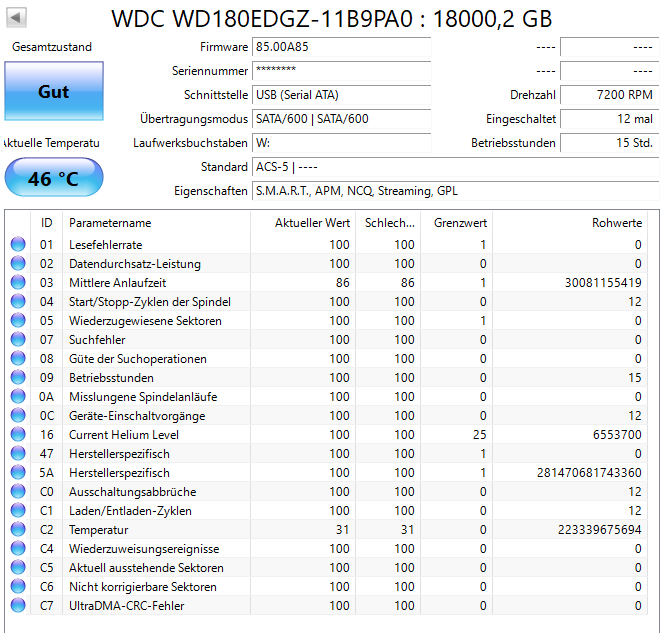Select the UltraDMA-CRC-Fehler parameter name
Screen dimensions: 664x633
(x=127, y=606)
